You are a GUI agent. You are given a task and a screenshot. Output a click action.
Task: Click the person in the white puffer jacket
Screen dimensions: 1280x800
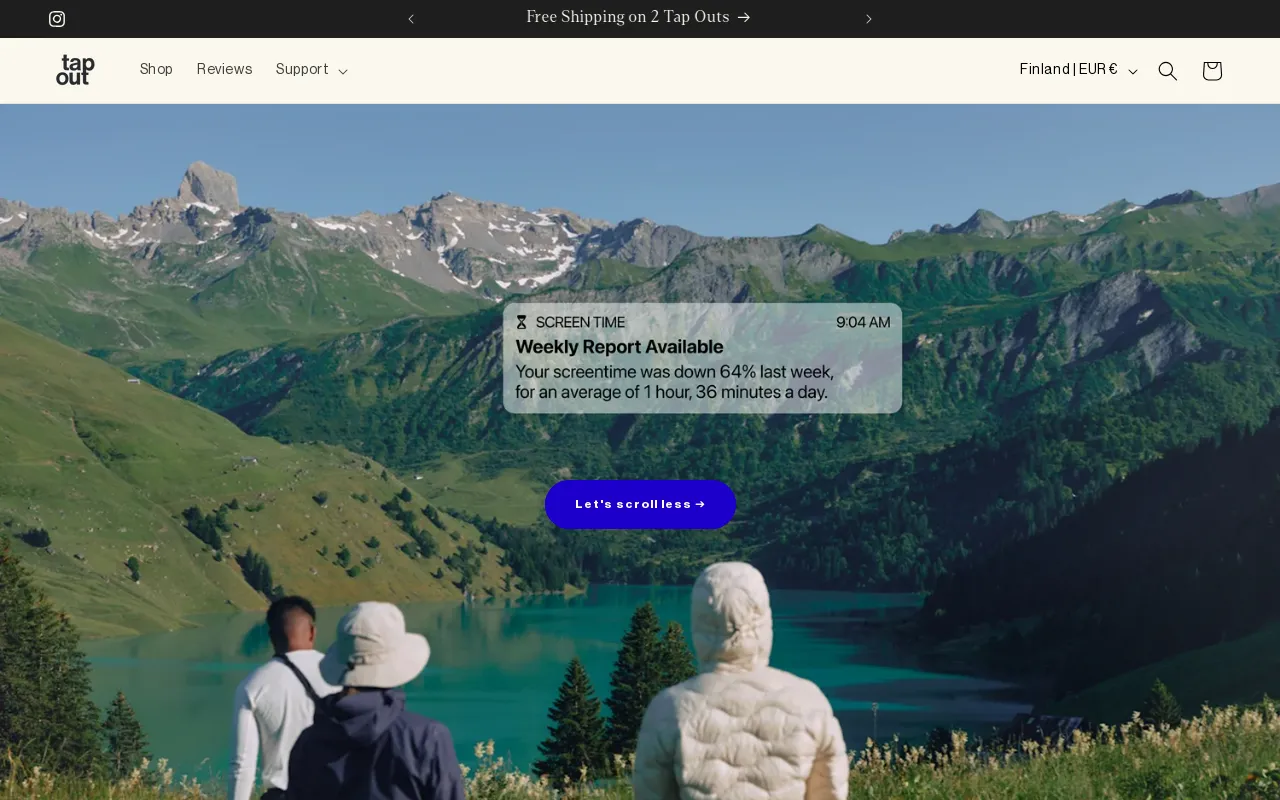[738, 690]
